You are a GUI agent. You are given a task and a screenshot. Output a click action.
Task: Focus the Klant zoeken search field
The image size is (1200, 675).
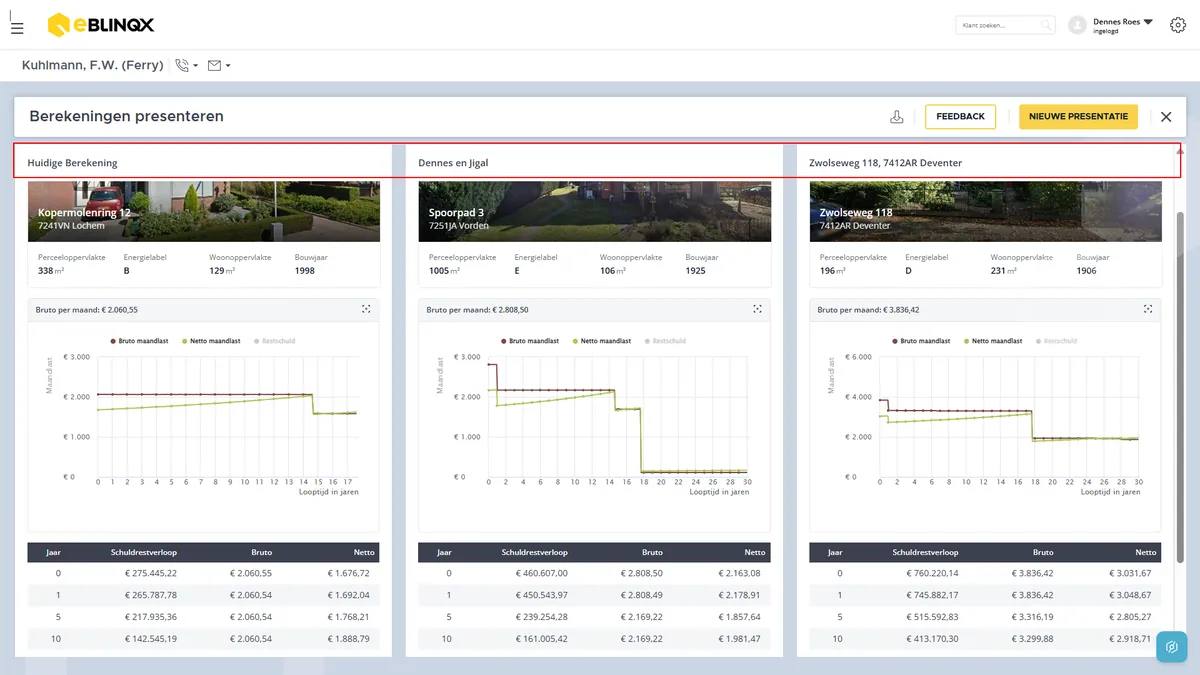1005,25
